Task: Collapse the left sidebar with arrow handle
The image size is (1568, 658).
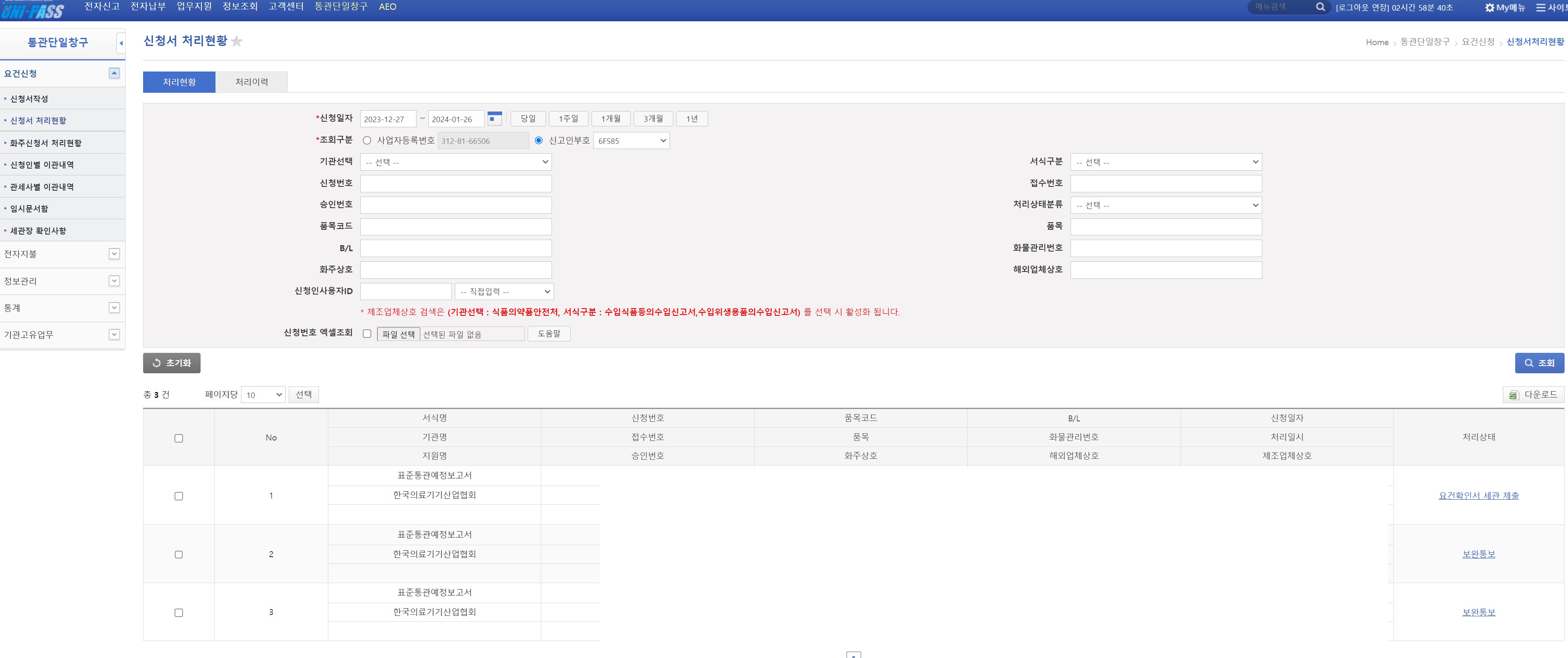Action: point(121,43)
